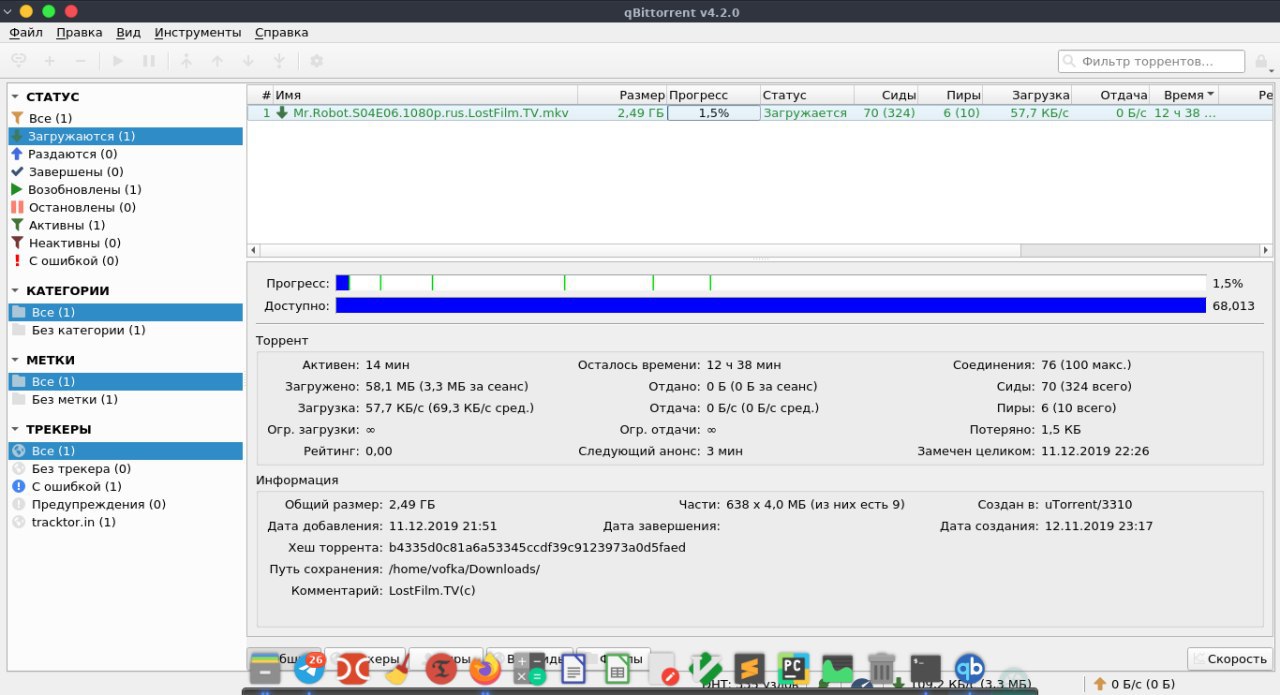
Task: Open LibreOffice Calc spreadsheet dock icon
Action: pyautogui.click(x=617, y=669)
